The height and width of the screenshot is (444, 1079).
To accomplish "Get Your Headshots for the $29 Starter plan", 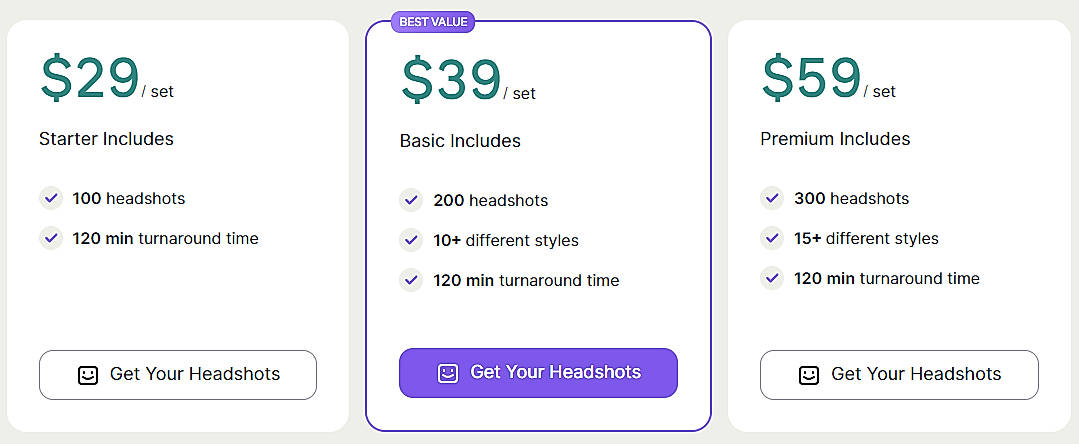I will click(x=178, y=375).
